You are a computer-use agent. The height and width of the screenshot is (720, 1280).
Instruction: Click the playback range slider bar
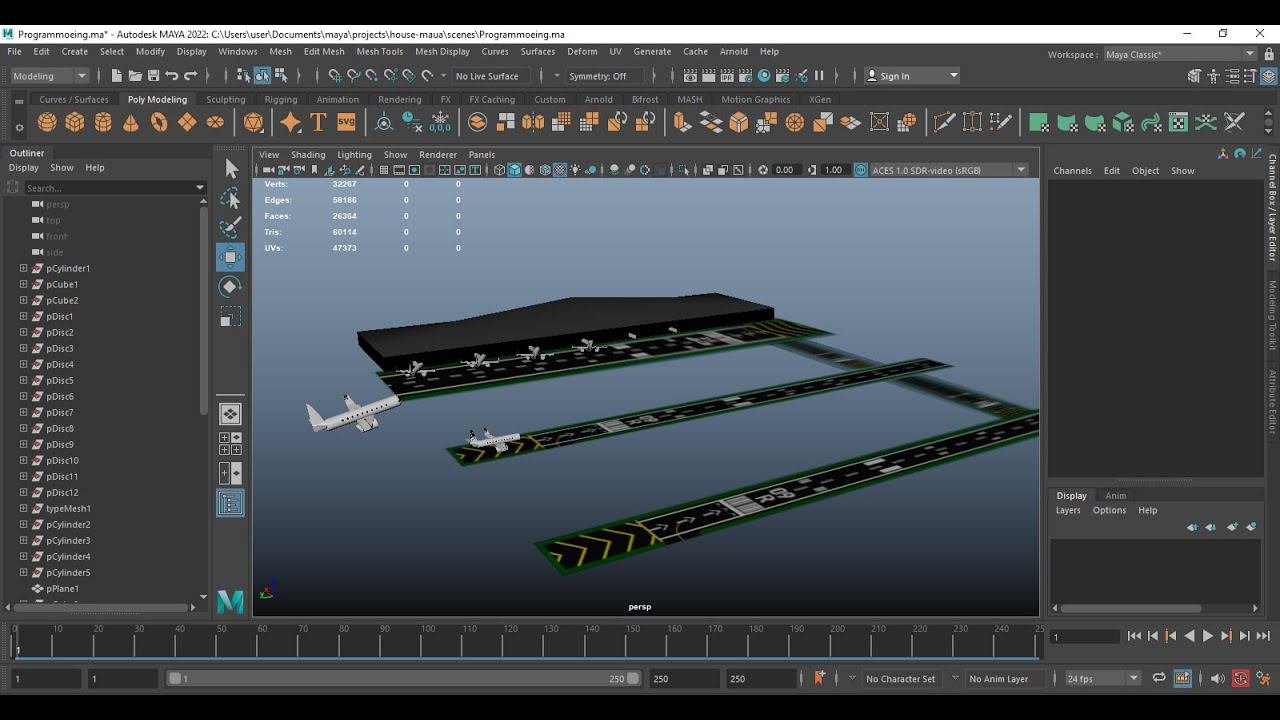pyautogui.click(x=405, y=678)
